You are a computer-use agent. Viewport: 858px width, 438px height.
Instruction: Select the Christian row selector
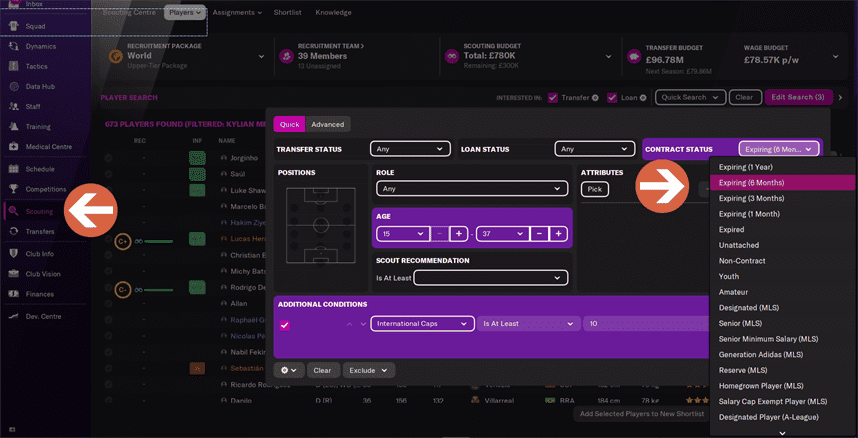point(108,255)
